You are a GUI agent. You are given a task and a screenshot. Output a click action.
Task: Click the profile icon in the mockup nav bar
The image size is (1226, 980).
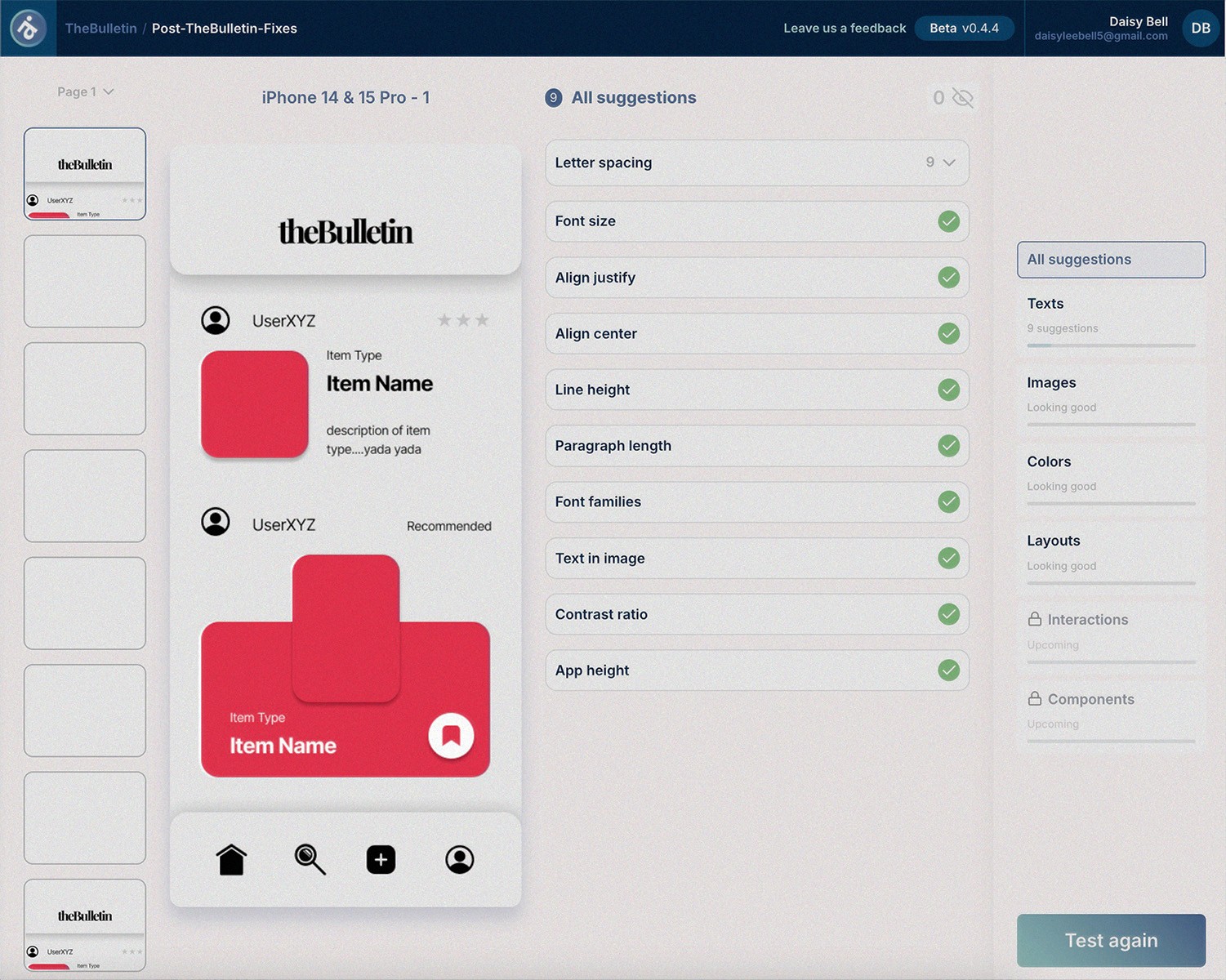click(x=460, y=859)
